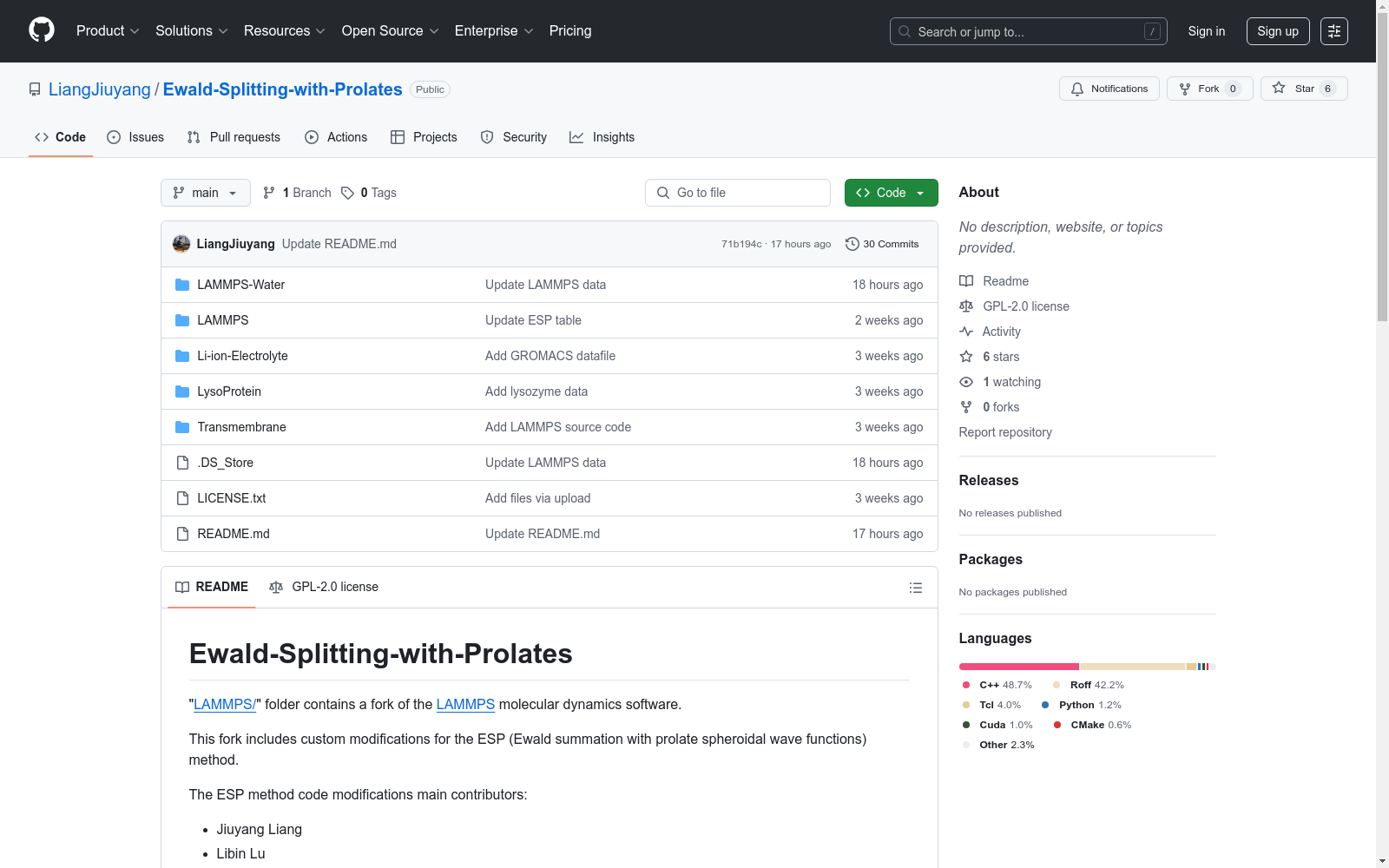Viewport: 1389px width, 868px height.
Task: Expand the Resources menu
Action: 285,31
